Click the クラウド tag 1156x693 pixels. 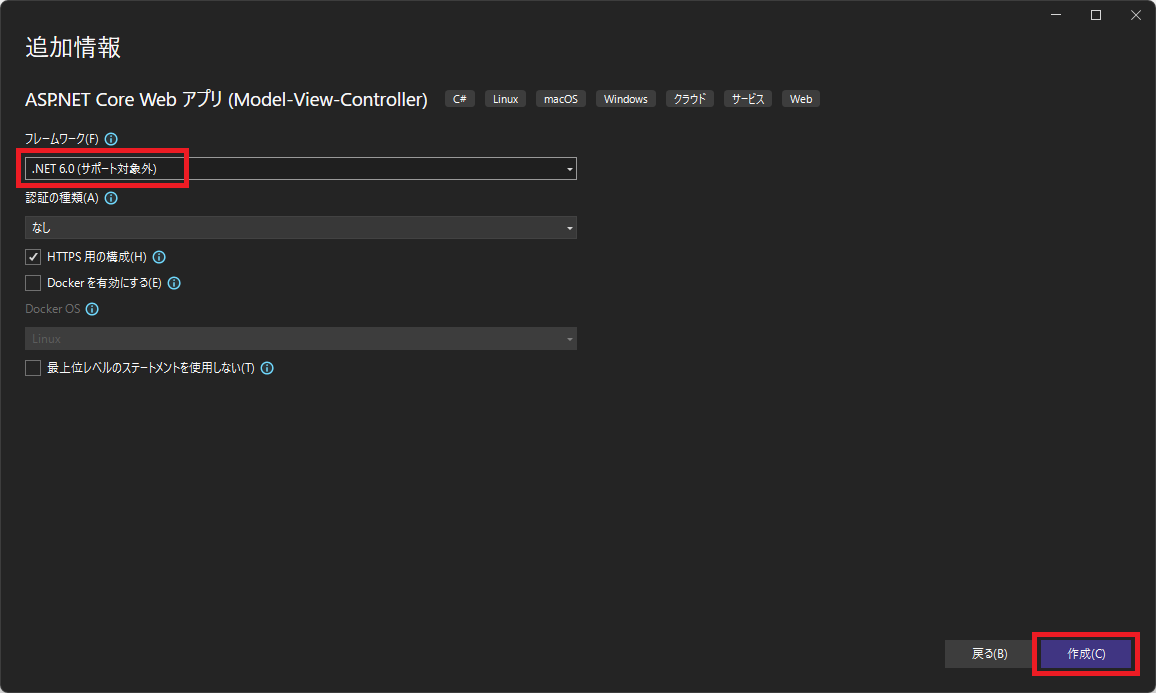point(689,99)
